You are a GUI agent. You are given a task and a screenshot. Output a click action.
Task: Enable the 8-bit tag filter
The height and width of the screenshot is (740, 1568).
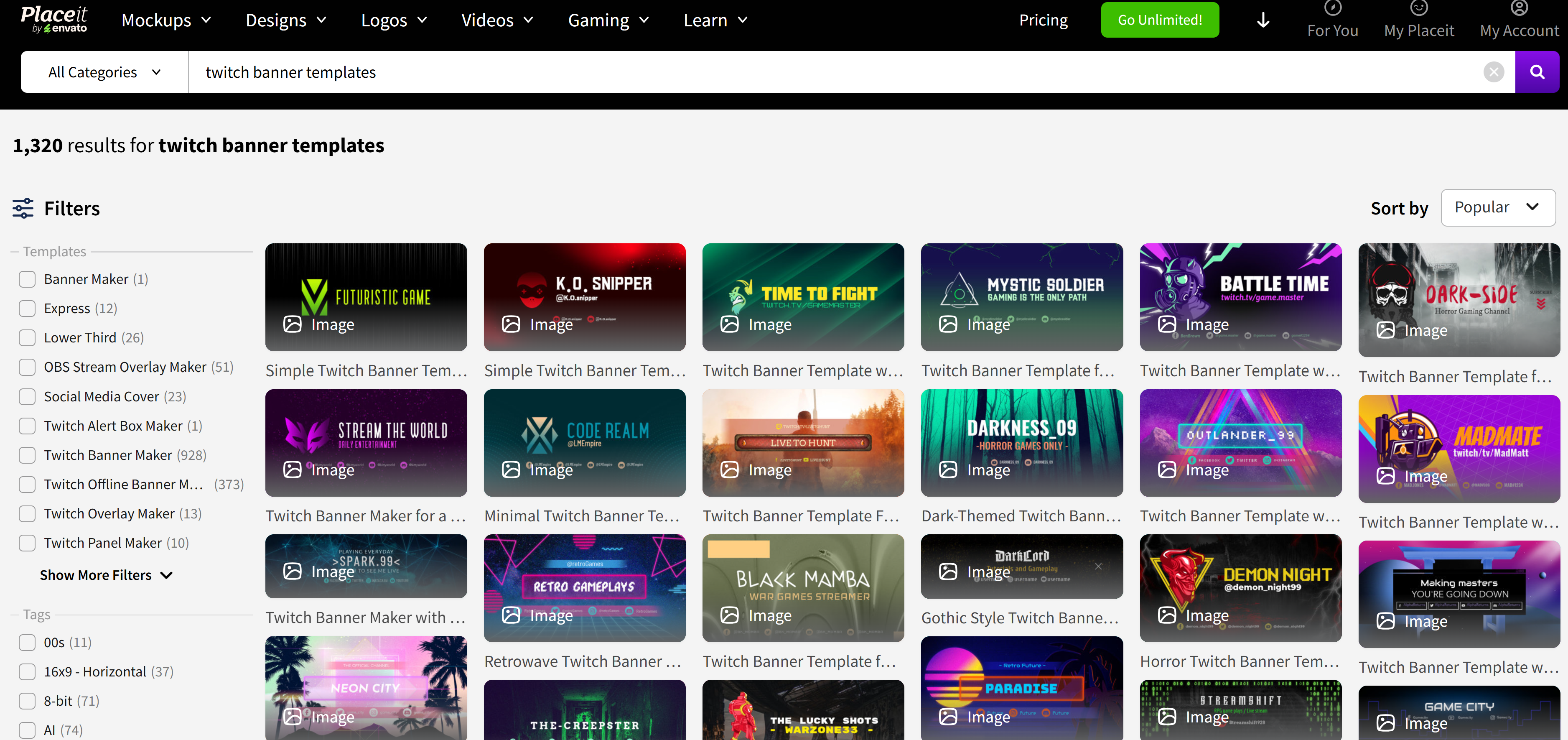tap(28, 701)
